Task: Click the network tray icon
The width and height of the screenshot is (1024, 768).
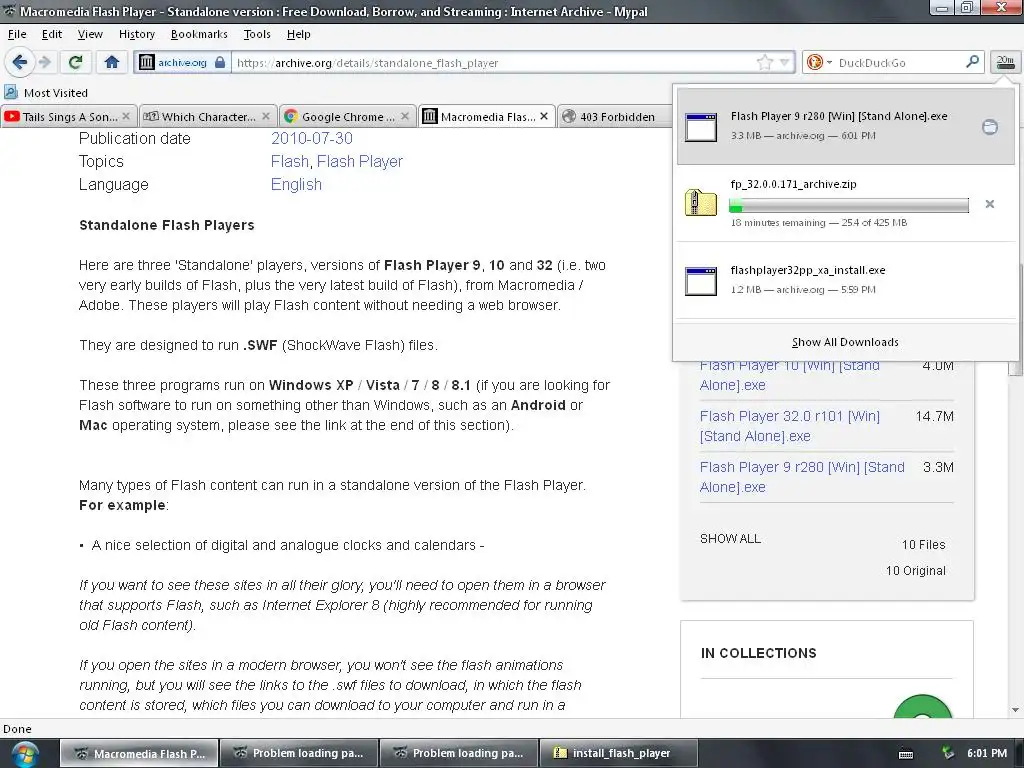Action: (948, 753)
